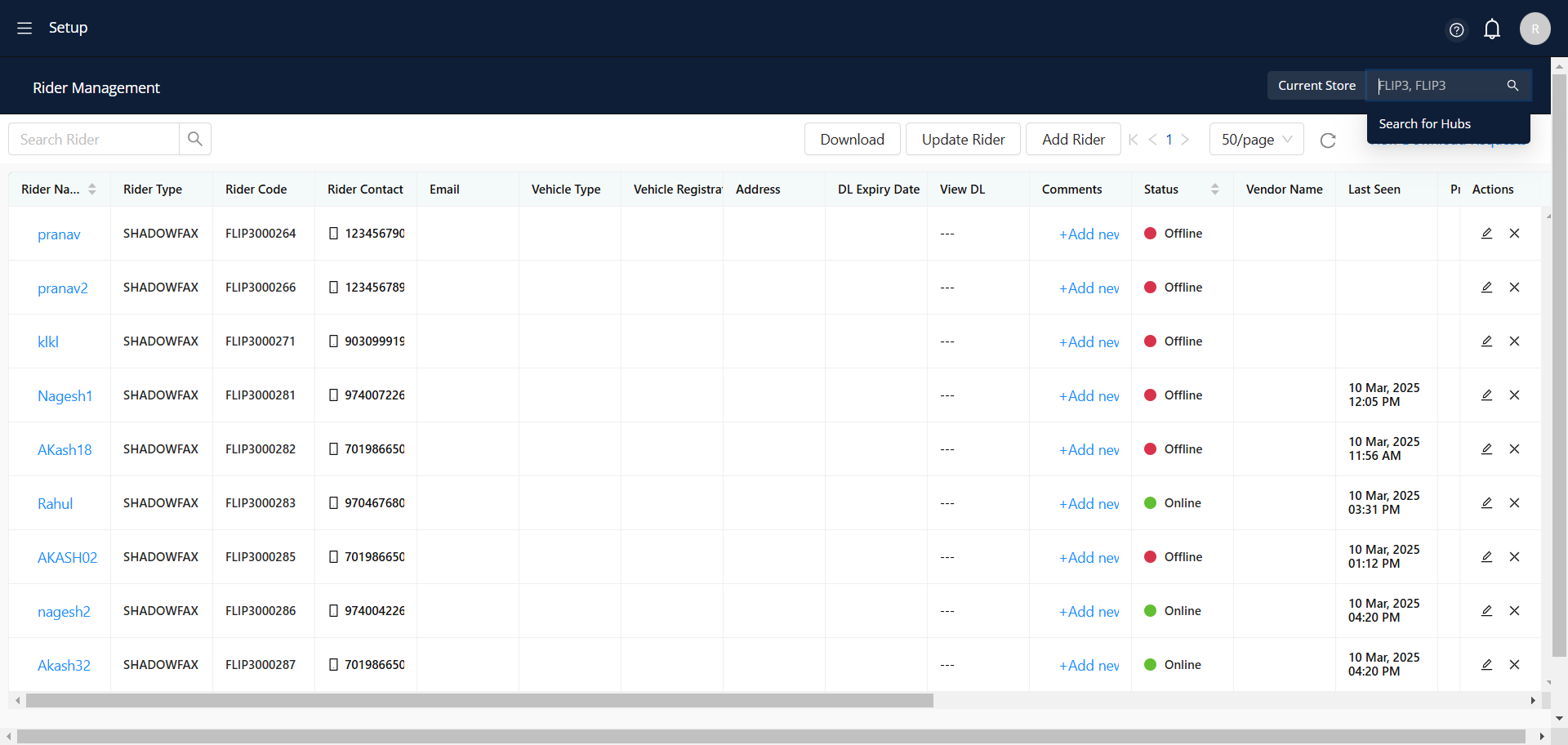Image resolution: width=1568 pixels, height=745 pixels.
Task: Click the Setup title text
Action: click(68, 28)
